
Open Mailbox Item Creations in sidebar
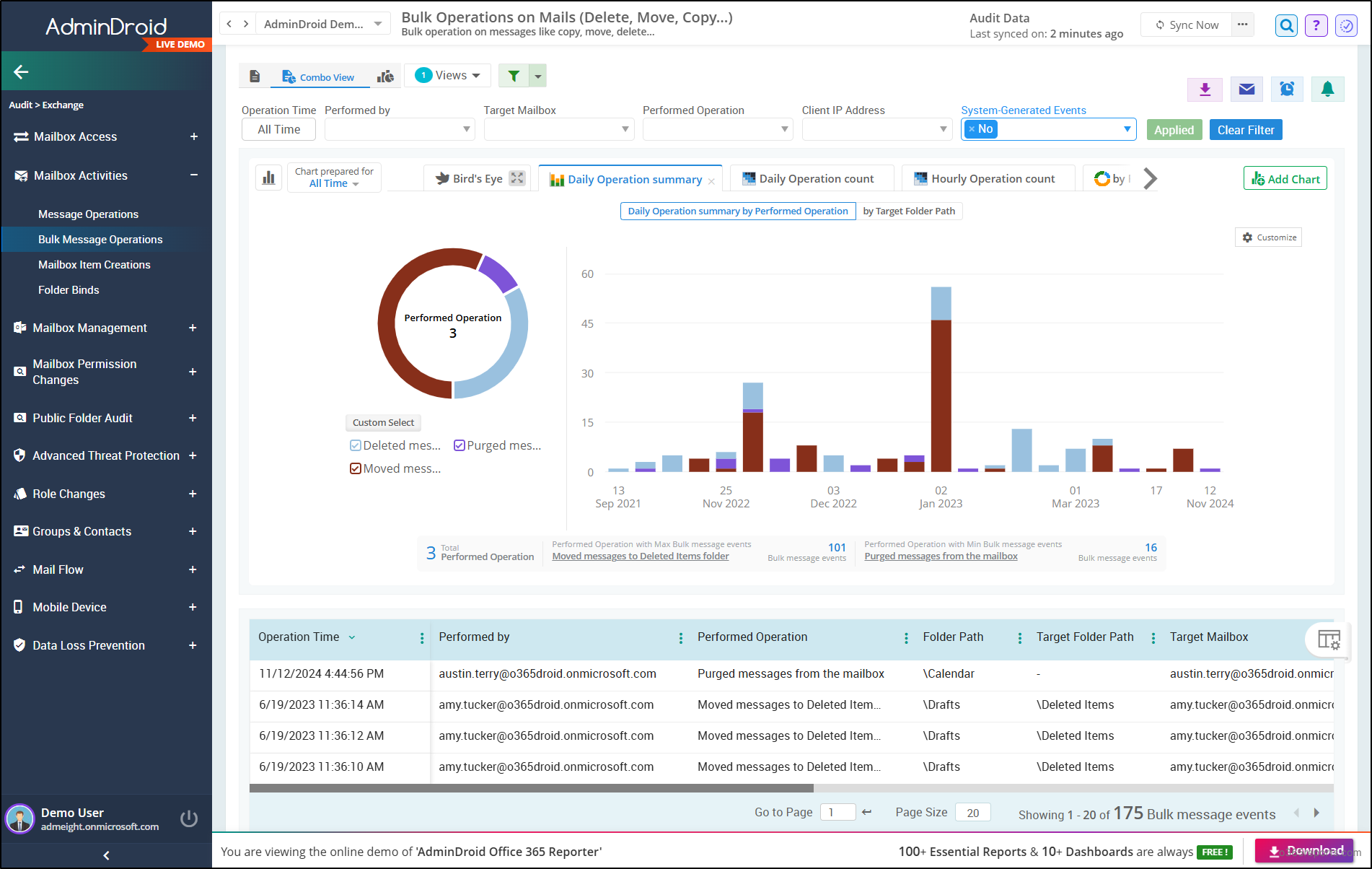tap(94, 265)
